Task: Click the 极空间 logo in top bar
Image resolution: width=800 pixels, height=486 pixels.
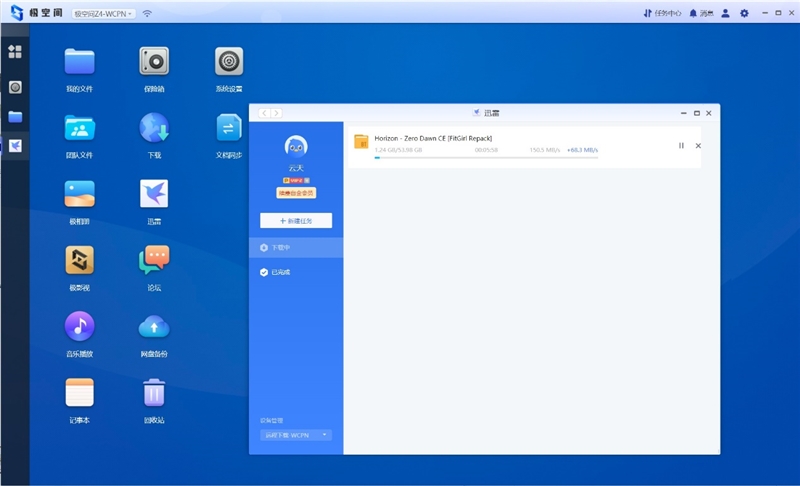Action: pos(37,13)
